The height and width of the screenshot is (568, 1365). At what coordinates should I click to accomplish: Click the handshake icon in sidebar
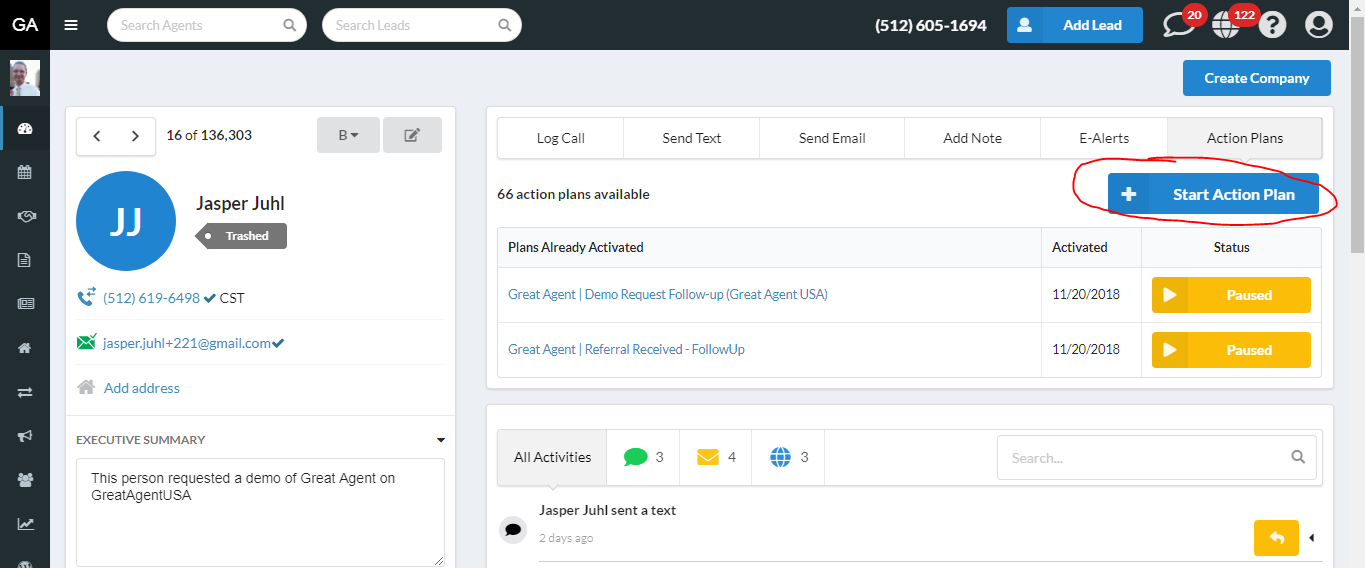point(25,216)
